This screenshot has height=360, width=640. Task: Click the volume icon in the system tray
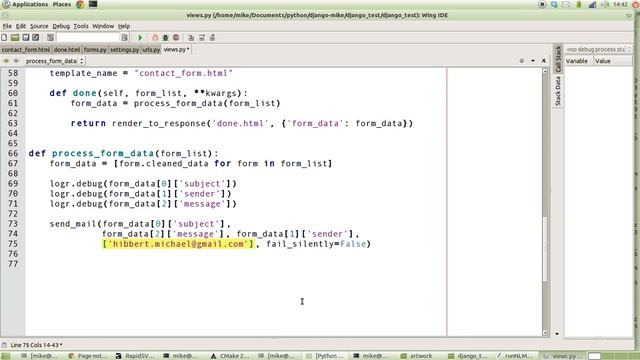605,4
